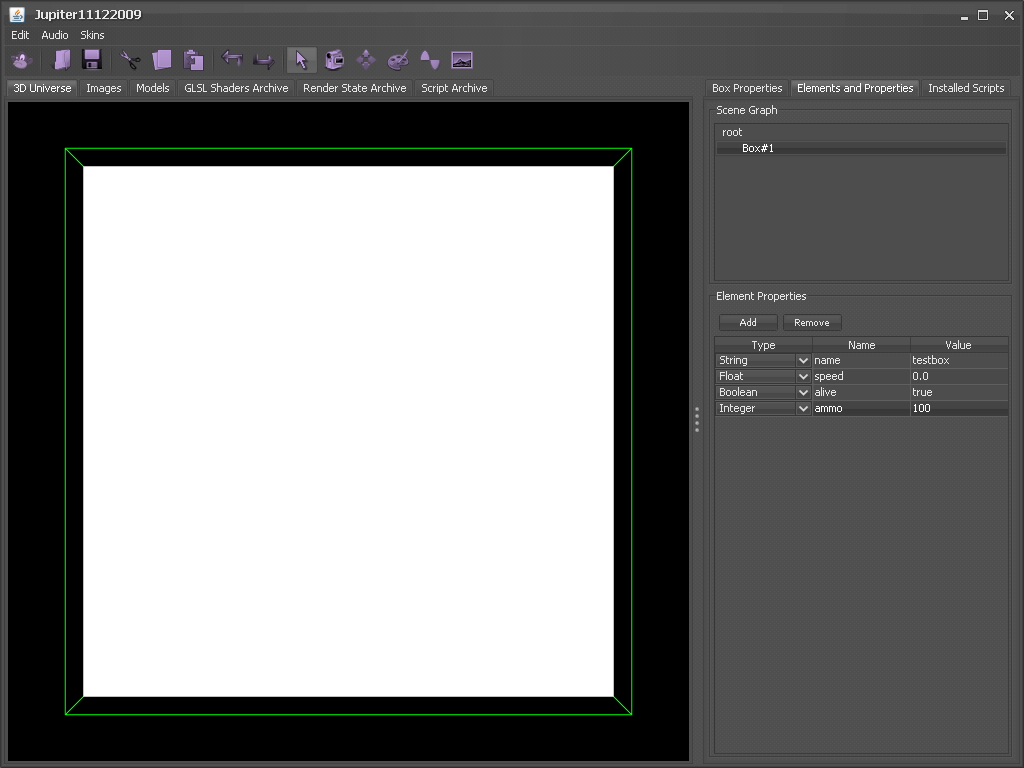Click the paint palette icon
1024x768 pixels.
coord(398,60)
